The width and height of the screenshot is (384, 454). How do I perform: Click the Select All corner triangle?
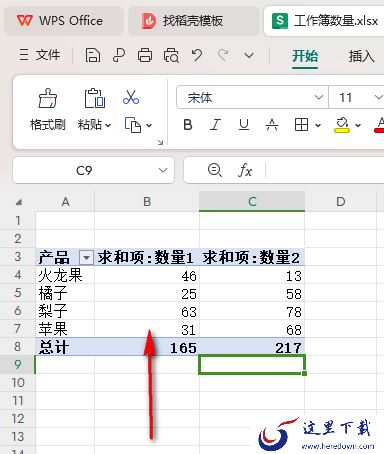coord(19,202)
